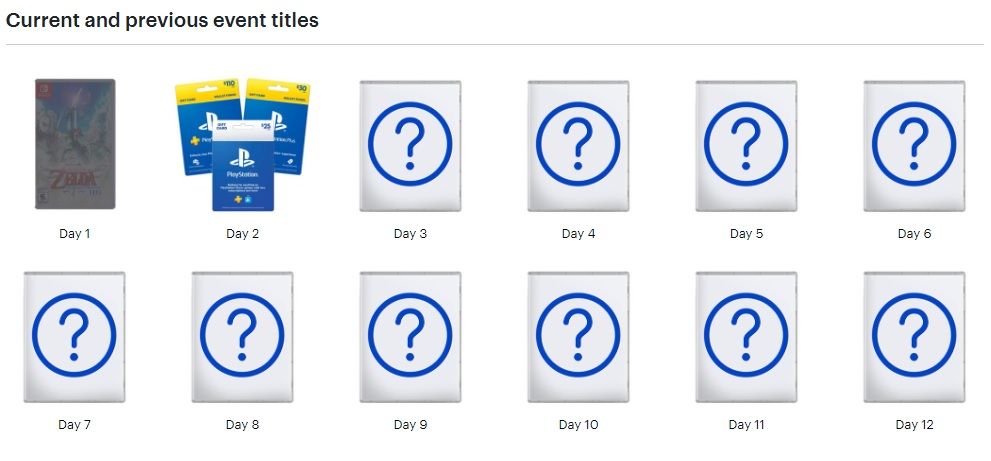Click the Day 7 question mark icon
Viewport: 991px width, 461px height.
[x=75, y=337]
